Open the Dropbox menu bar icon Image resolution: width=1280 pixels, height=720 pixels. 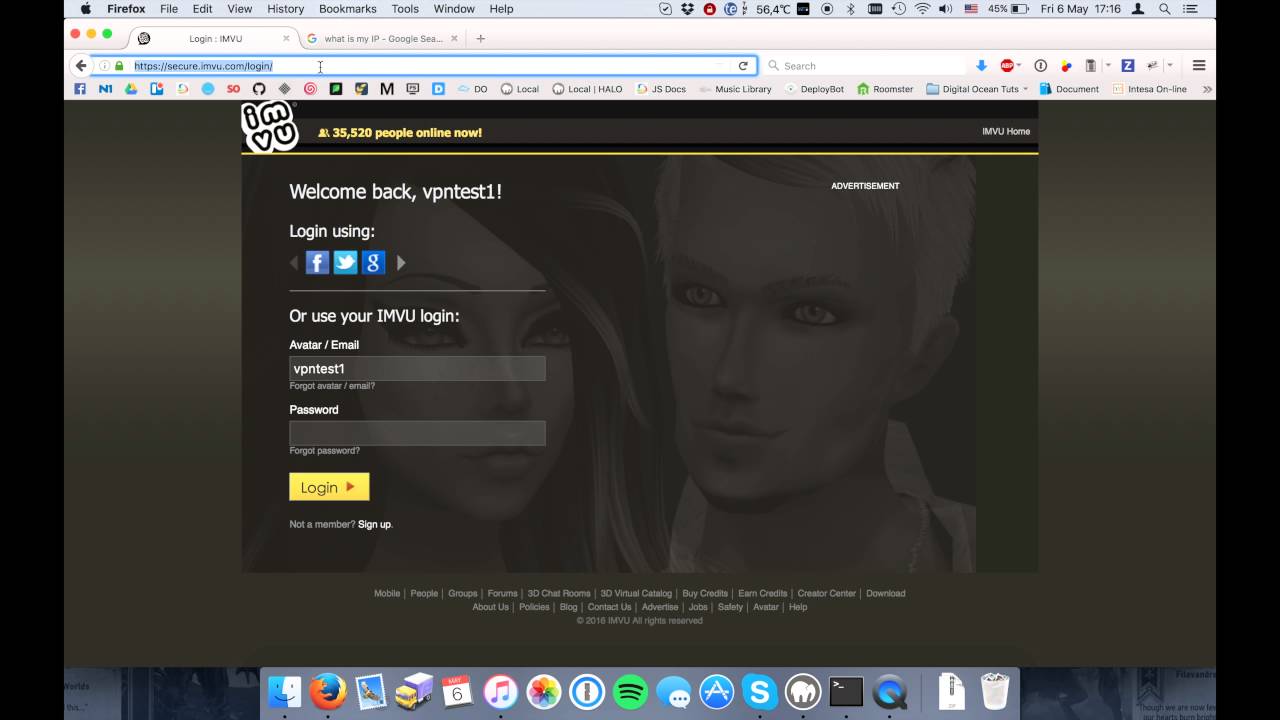tap(688, 9)
